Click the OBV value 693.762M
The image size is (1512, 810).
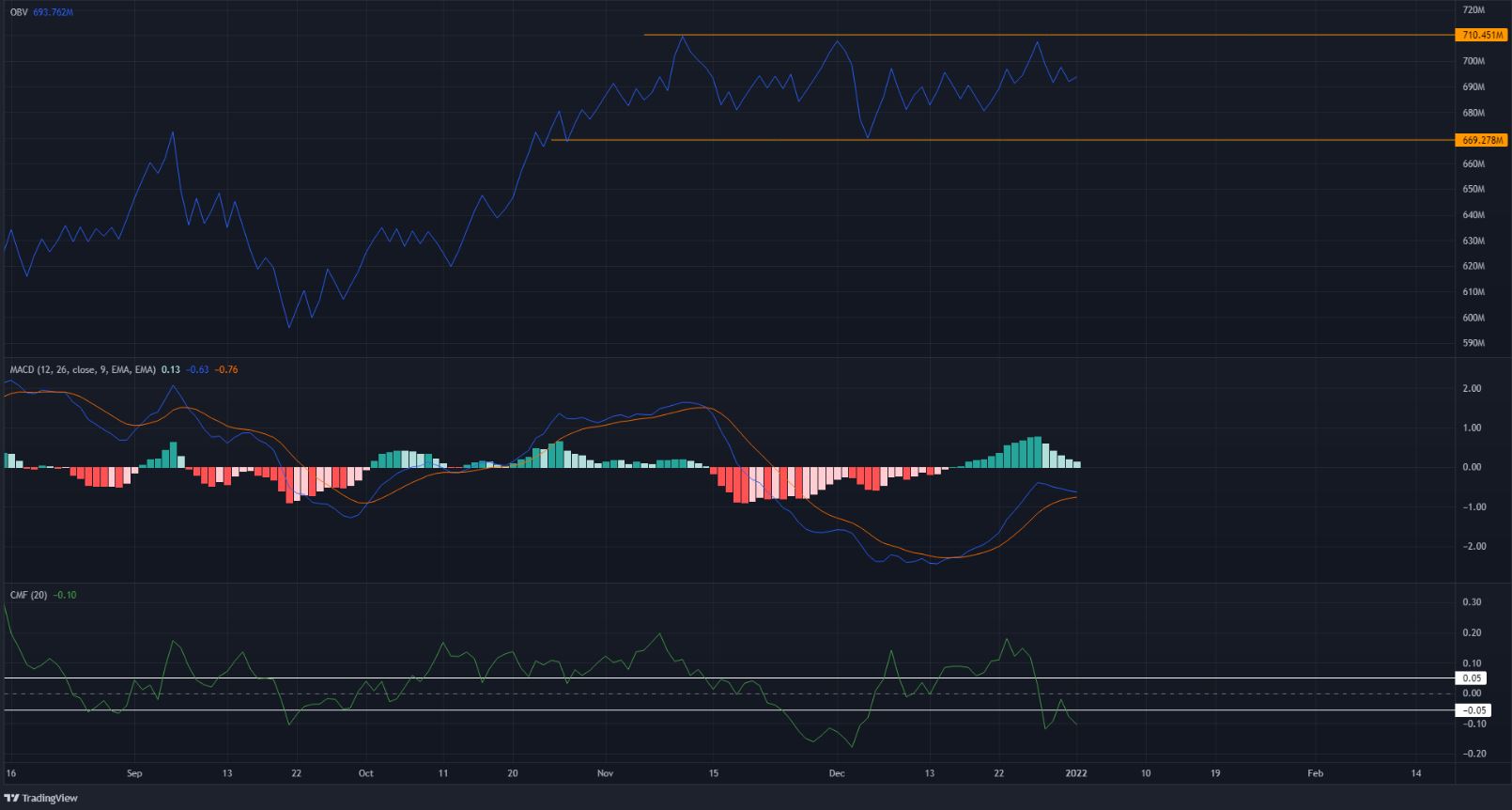[52, 13]
